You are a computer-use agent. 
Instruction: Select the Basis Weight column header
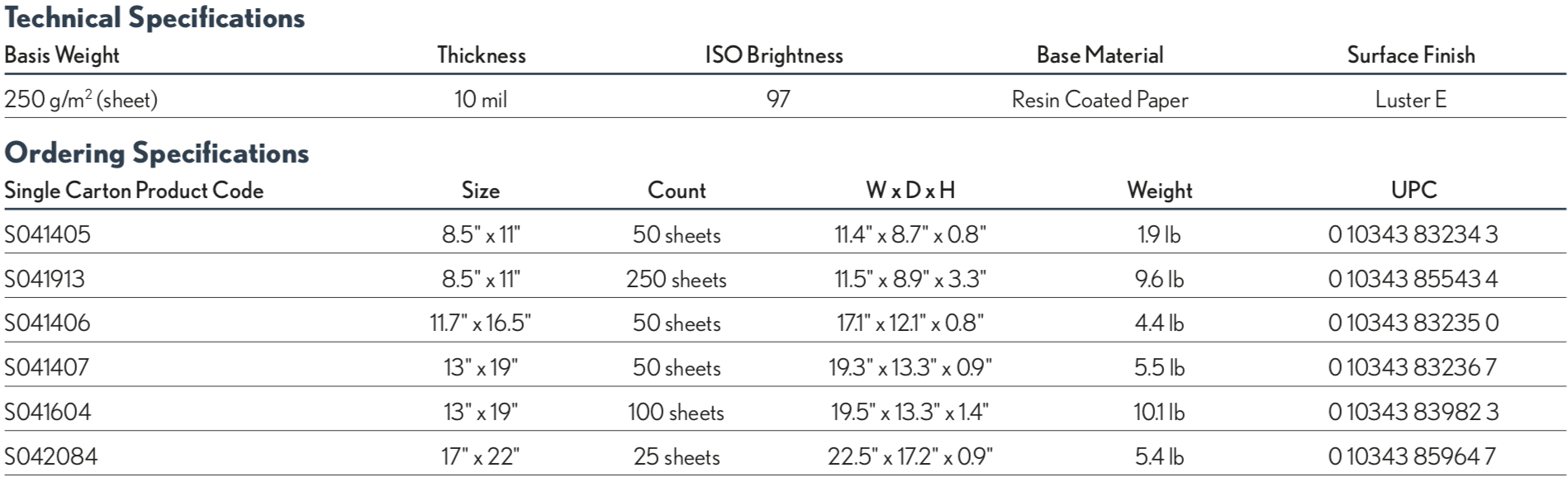pyautogui.click(x=62, y=55)
